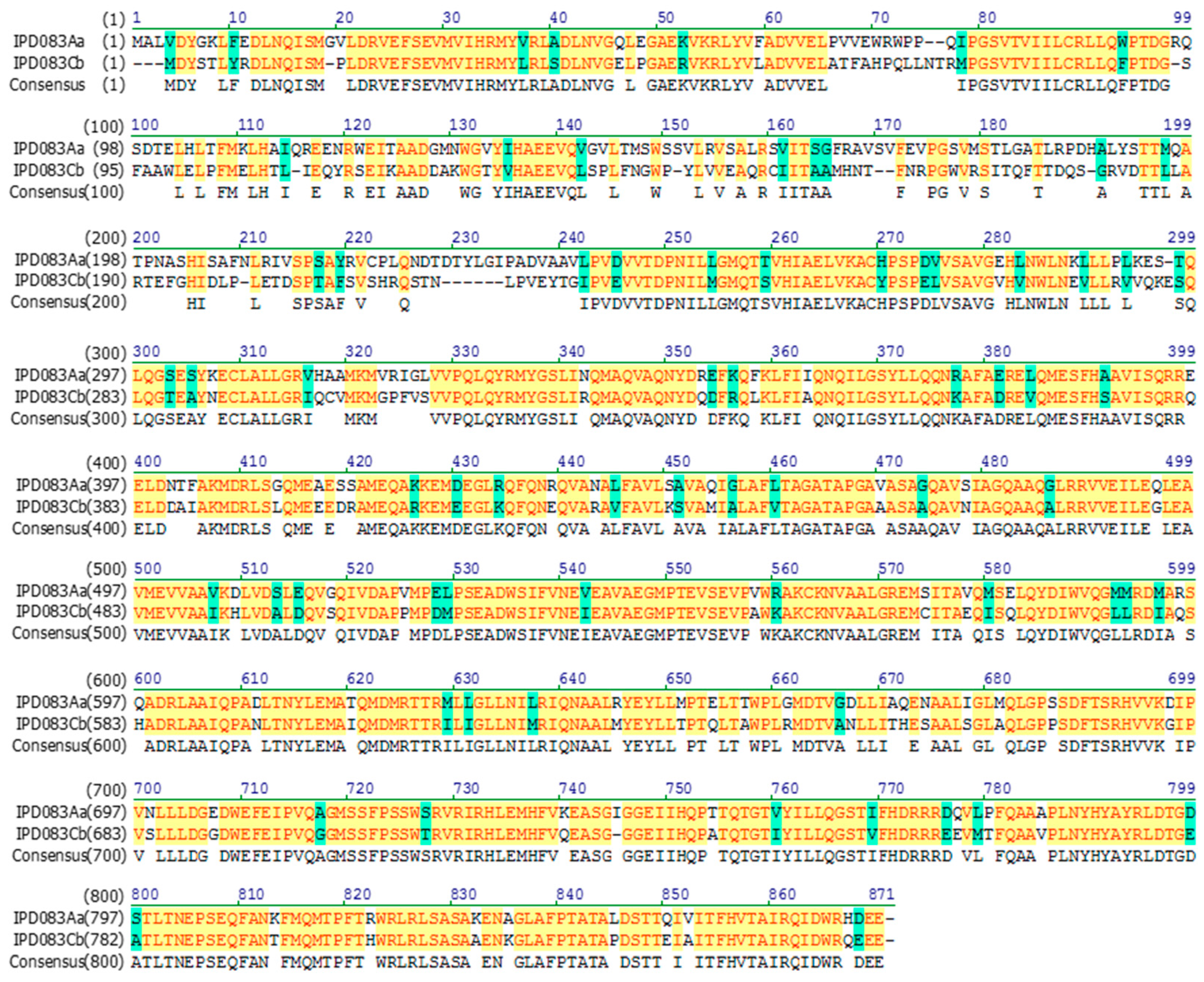Click ruler position number 750
Screen dimensions: 1204x982
point(679,789)
